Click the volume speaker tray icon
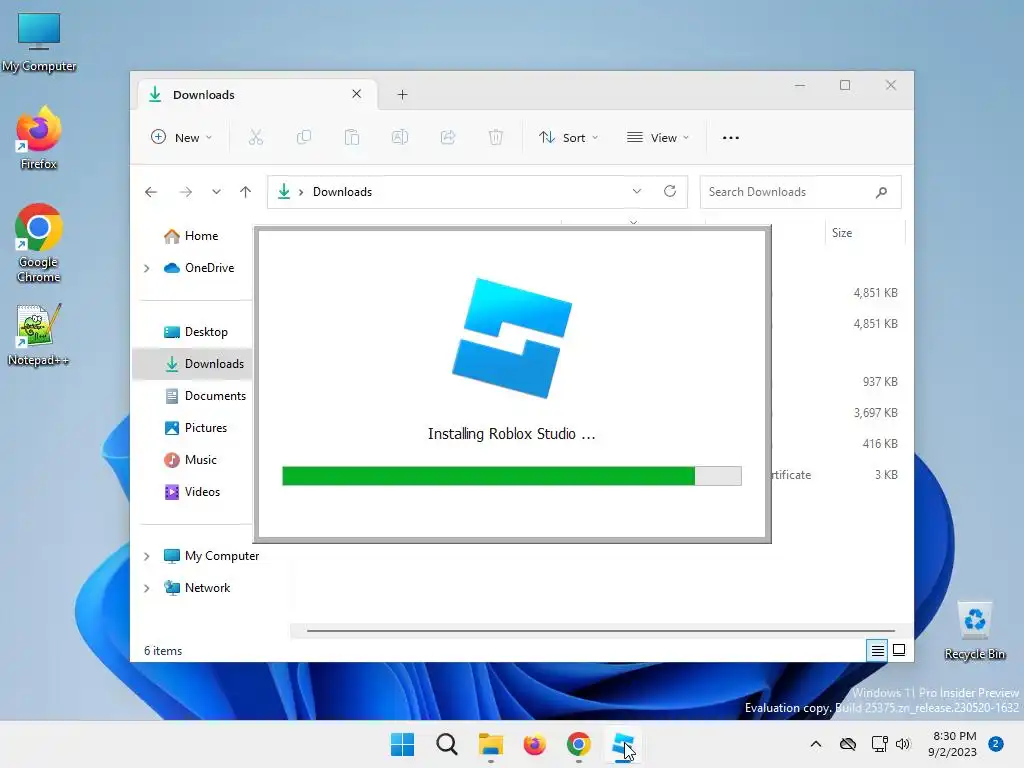Screen dimensions: 1024x768 [x=903, y=744]
